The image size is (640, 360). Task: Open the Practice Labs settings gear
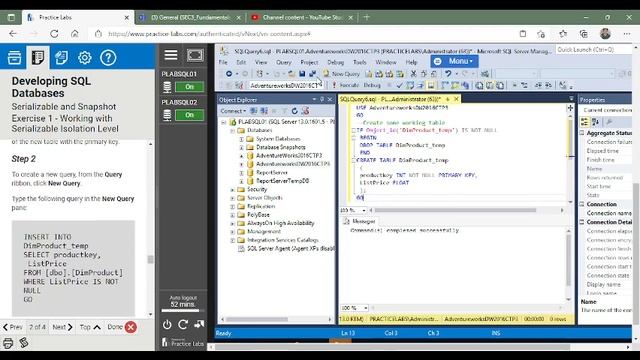coord(84,58)
